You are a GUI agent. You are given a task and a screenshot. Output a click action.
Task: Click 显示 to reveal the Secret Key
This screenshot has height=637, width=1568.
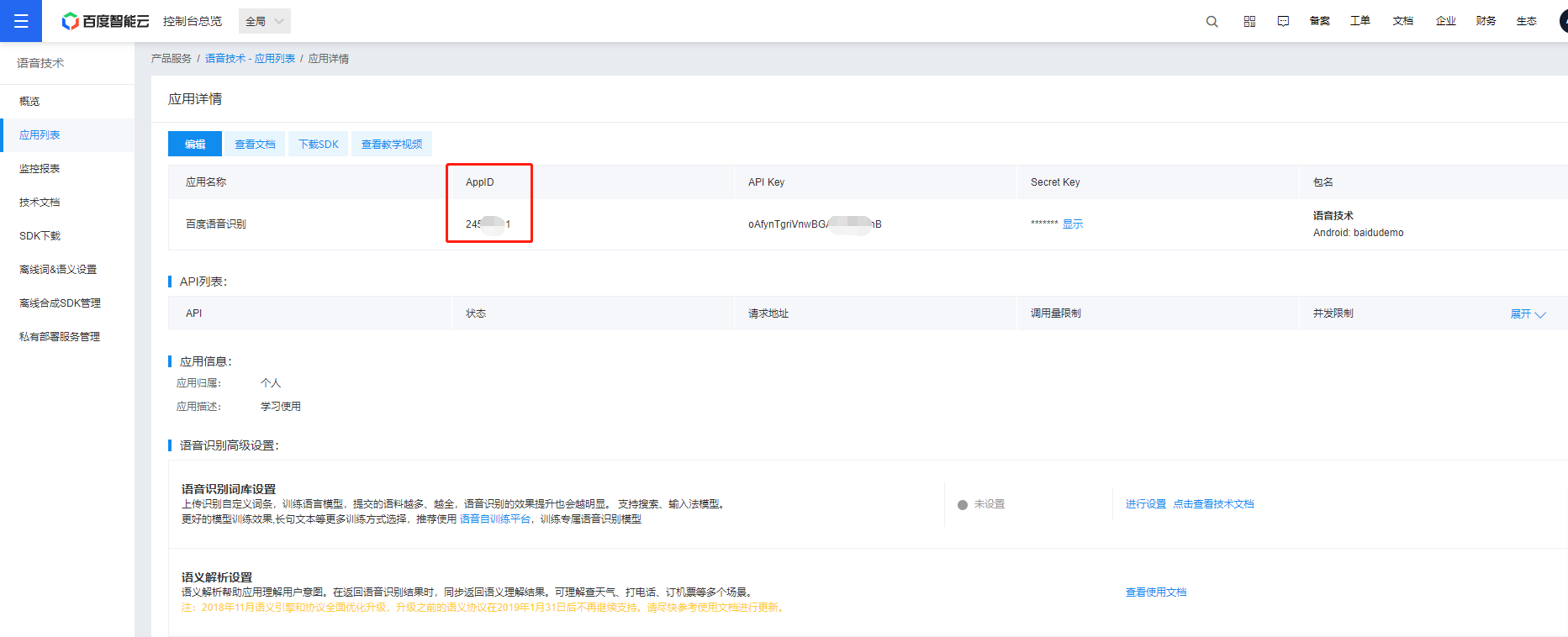pos(1073,224)
